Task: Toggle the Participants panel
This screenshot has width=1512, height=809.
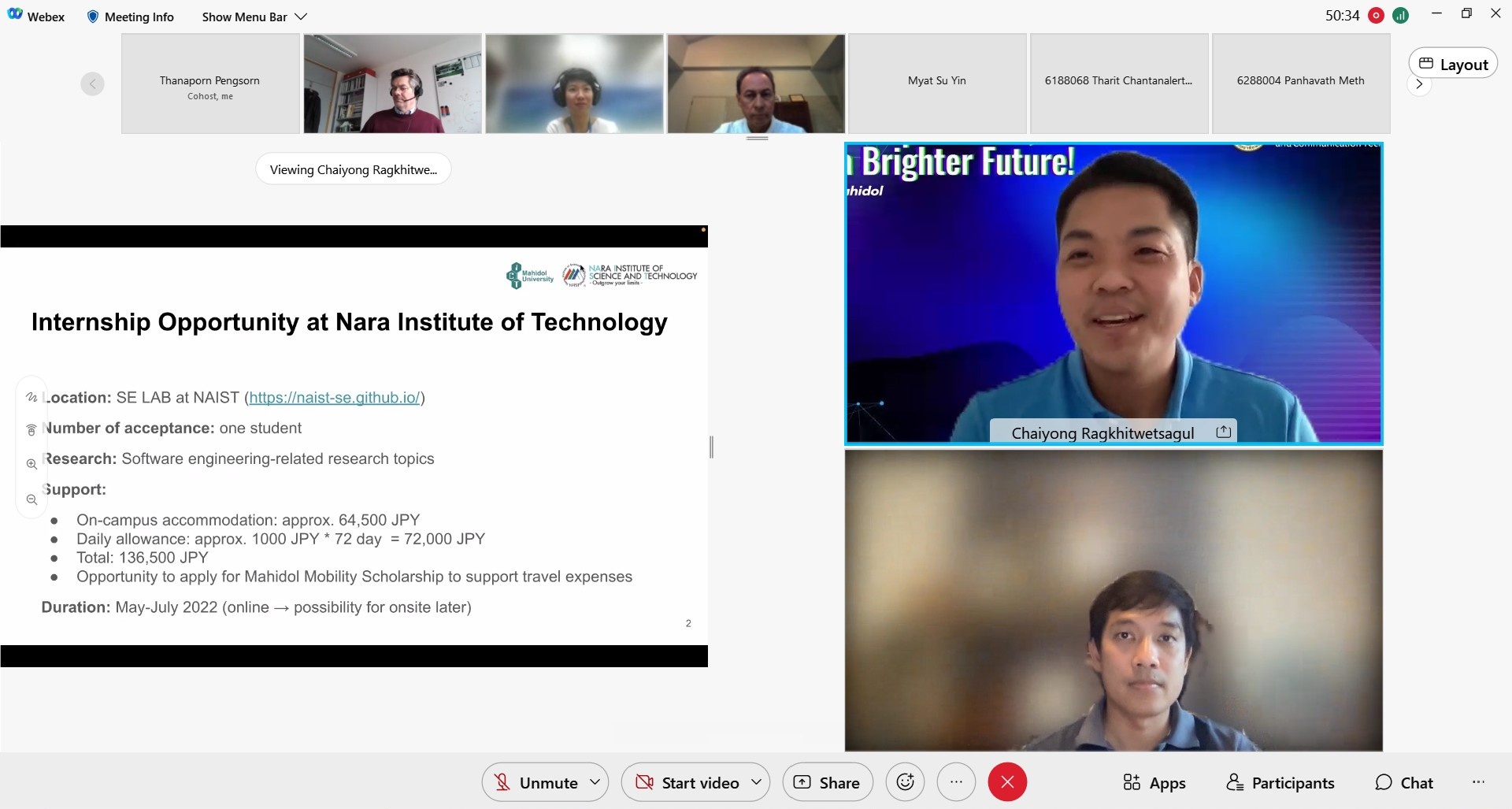Action: tap(1280, 783)
